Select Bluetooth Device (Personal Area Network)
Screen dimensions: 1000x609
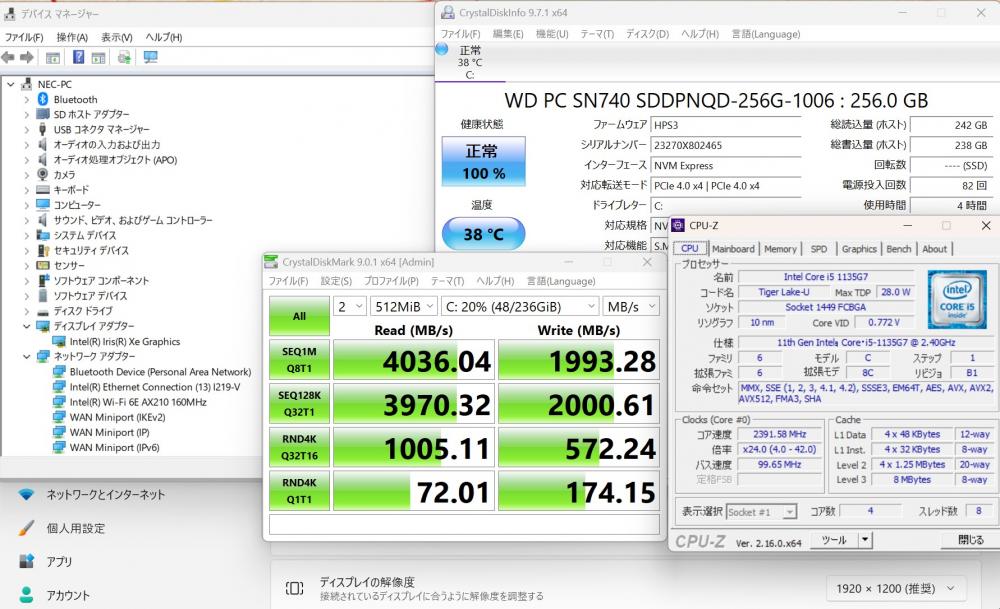pos(160,371)
